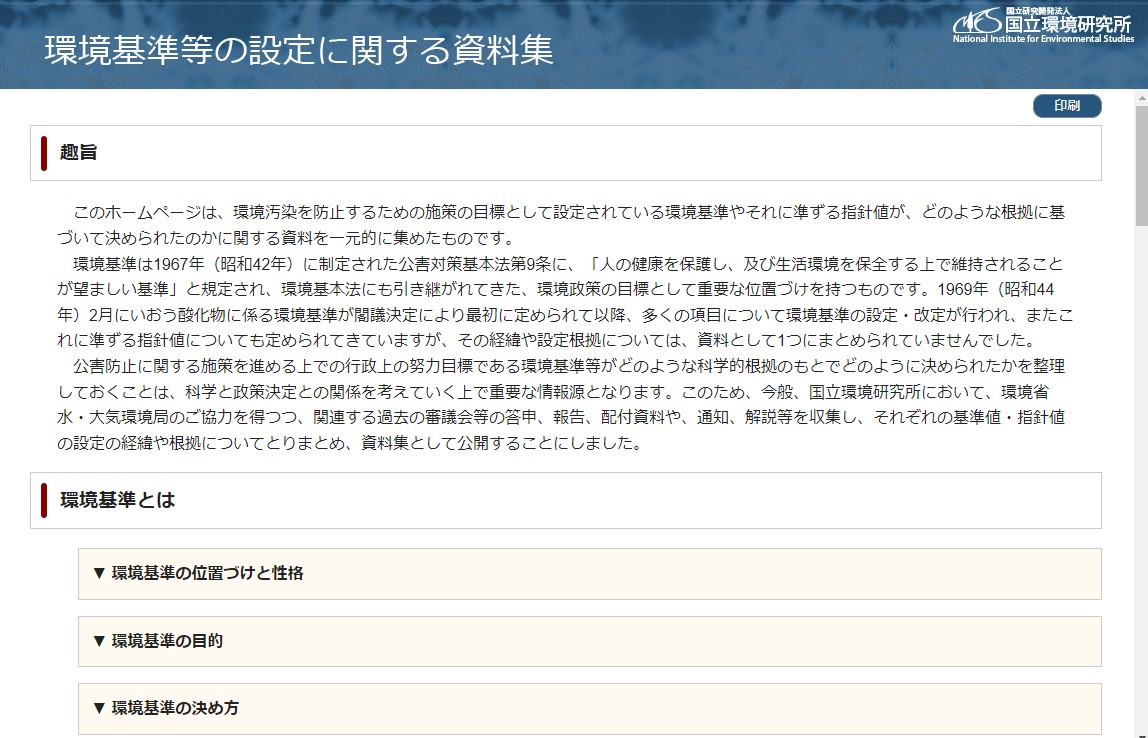This screenshot has height=738, width=1148.
Task: Click red marker bar beside 趣旨
Action: (44, 153)
